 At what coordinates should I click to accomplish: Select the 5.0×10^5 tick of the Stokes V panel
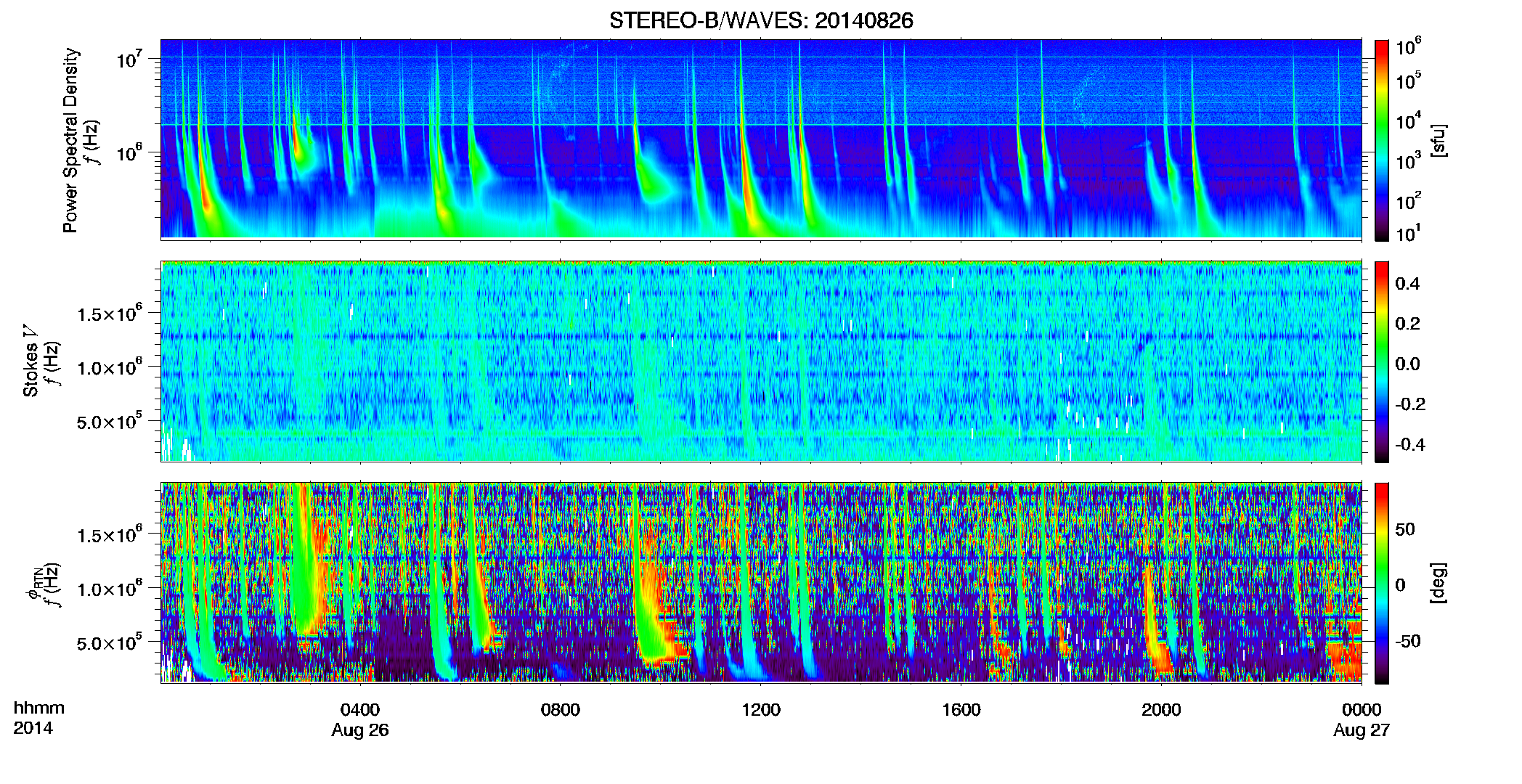(110, 421)
